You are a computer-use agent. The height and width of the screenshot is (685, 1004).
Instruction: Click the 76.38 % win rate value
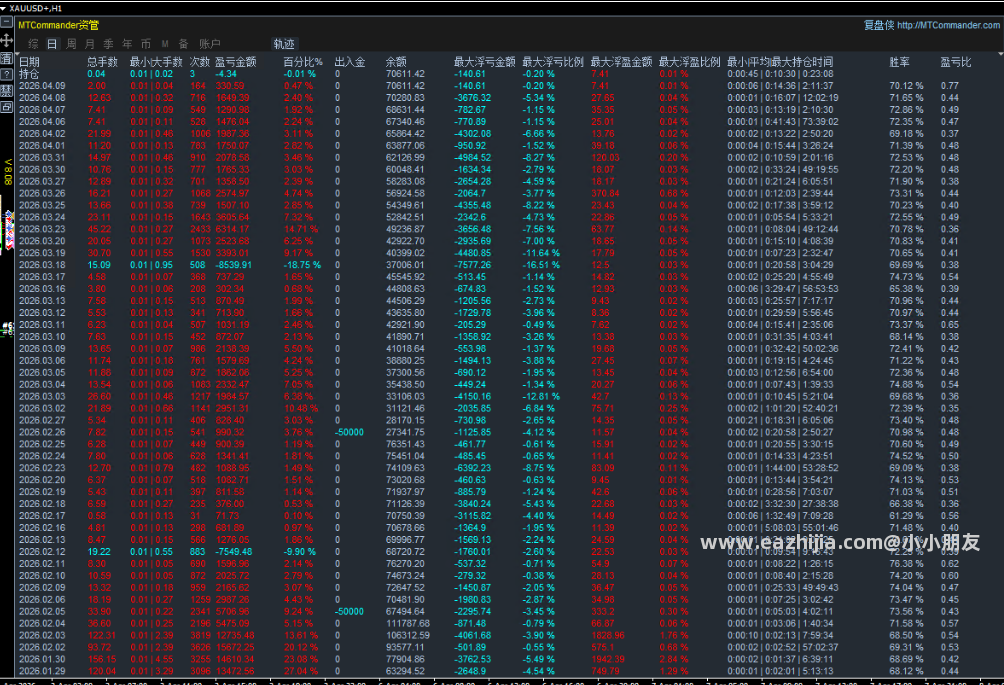pos(907,563)
